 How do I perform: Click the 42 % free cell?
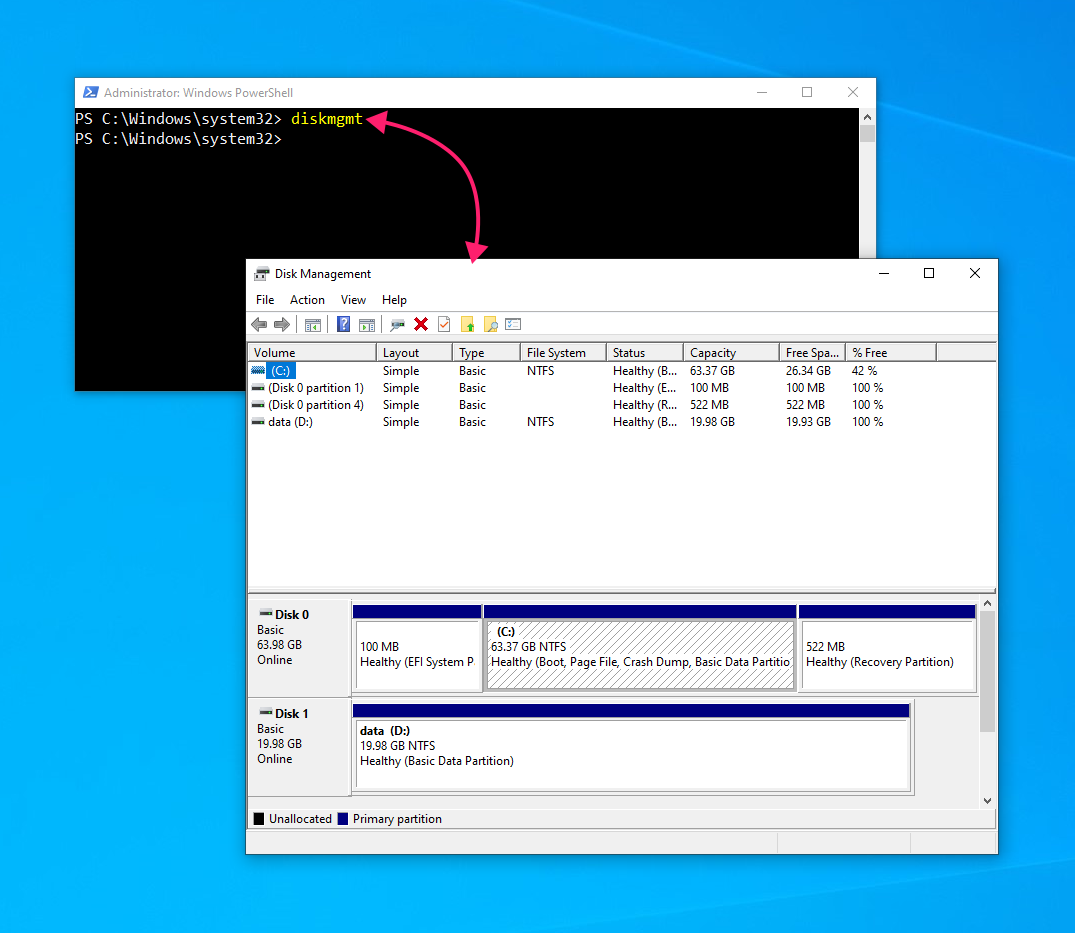pos(865,370)
